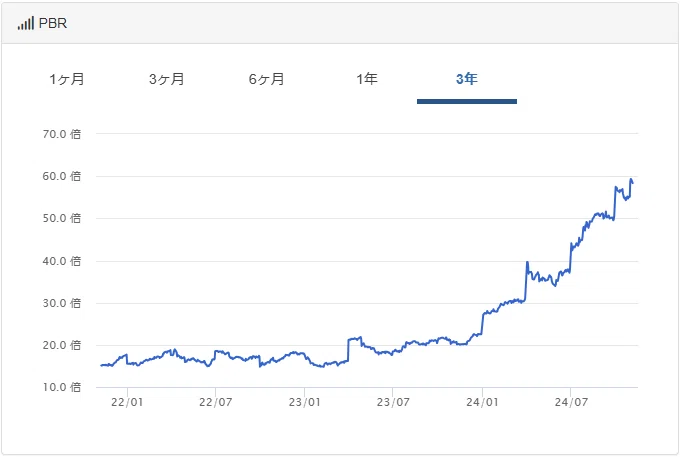This screenshot has width=681, height=457.
Task: Click the 50.0 倍 axis label
Action: [62, 219]
